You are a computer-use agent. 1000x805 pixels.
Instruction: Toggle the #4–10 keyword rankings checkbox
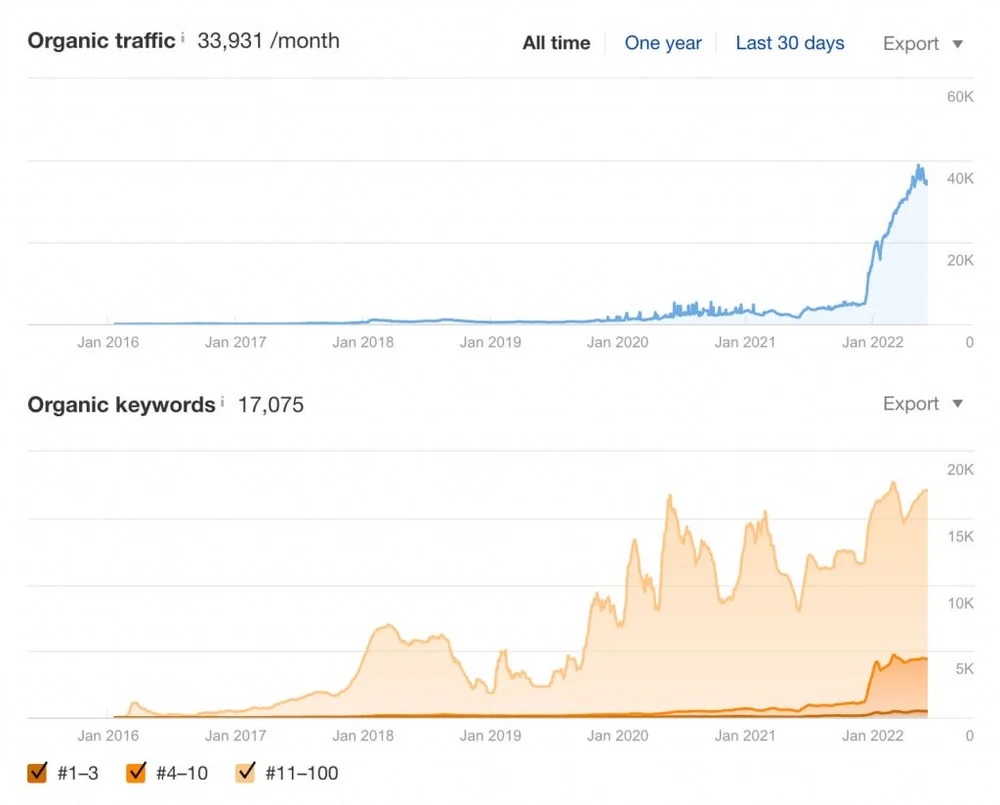point(137,772)
